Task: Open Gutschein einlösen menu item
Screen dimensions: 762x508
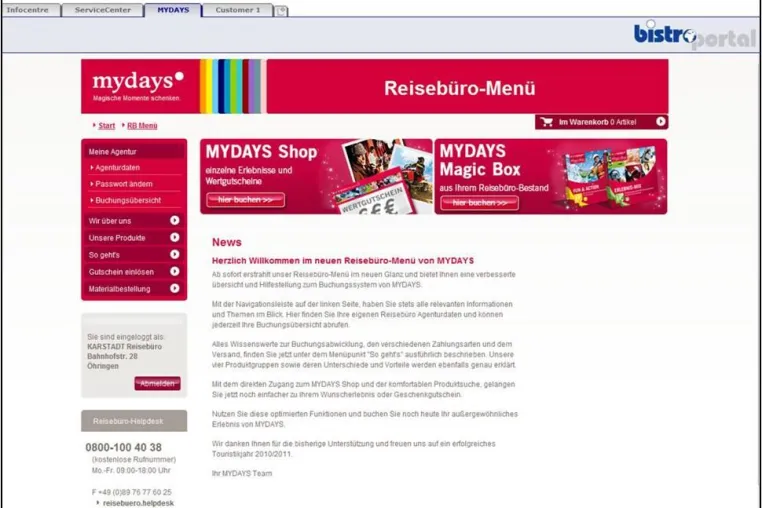Action: pos(134,272)
